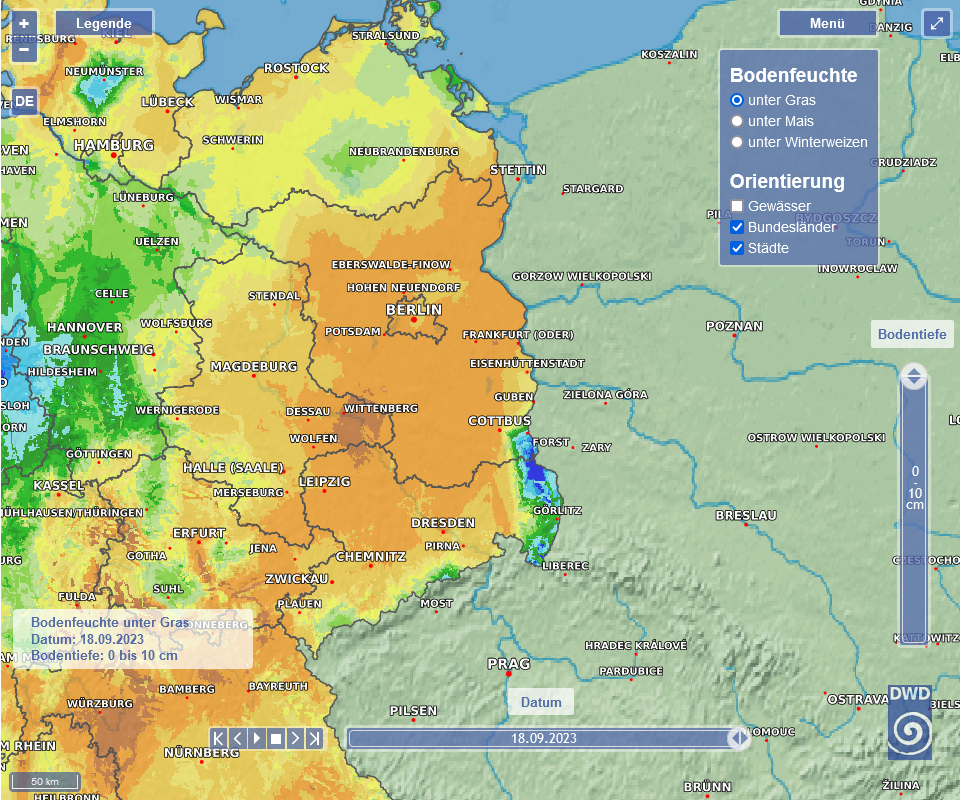Disable the Städte checkbox
The image size is (960, 800).
737,248
